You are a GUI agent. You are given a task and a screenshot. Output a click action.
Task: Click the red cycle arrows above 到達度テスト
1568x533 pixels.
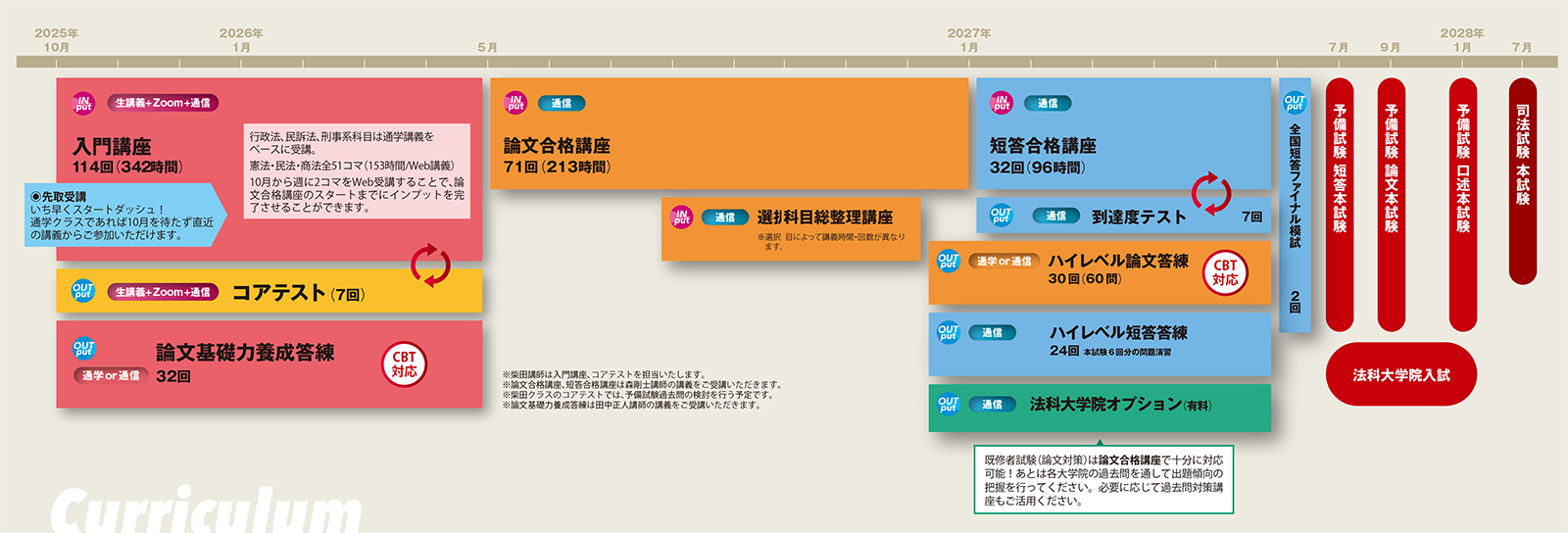pyautogui.click(x=1211, y=193)
